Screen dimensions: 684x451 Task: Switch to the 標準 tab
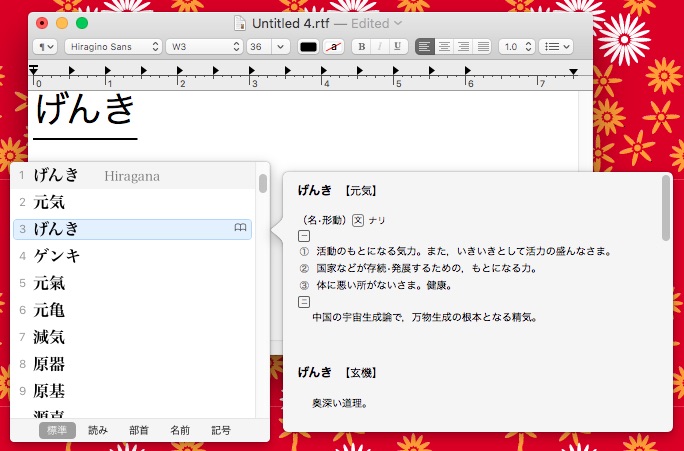[x=57, y=430]
